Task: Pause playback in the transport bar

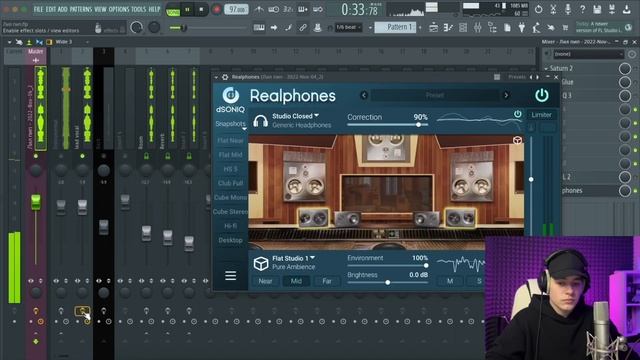Action: click(x=187, y=10)
